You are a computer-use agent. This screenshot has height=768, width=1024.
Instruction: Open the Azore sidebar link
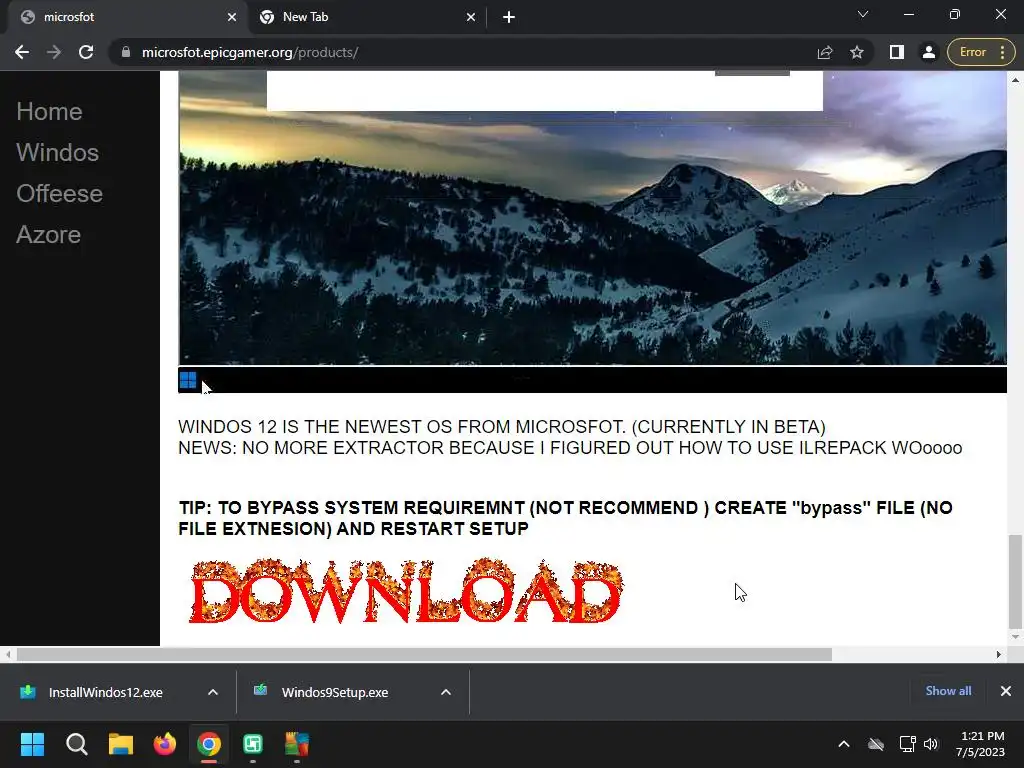(x=48, y=235)
